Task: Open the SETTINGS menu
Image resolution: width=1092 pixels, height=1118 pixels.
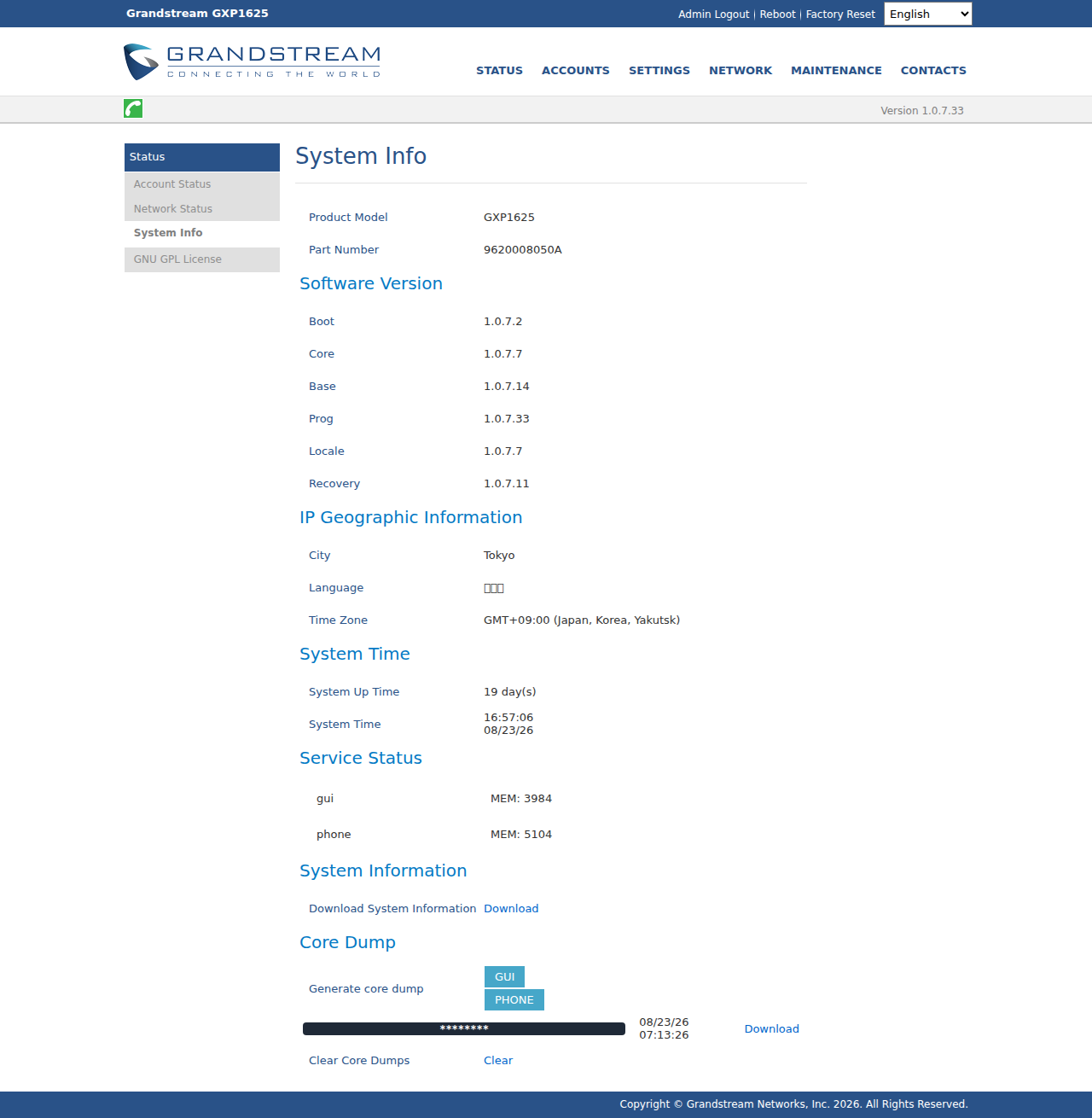Action: tap(659, 71)
